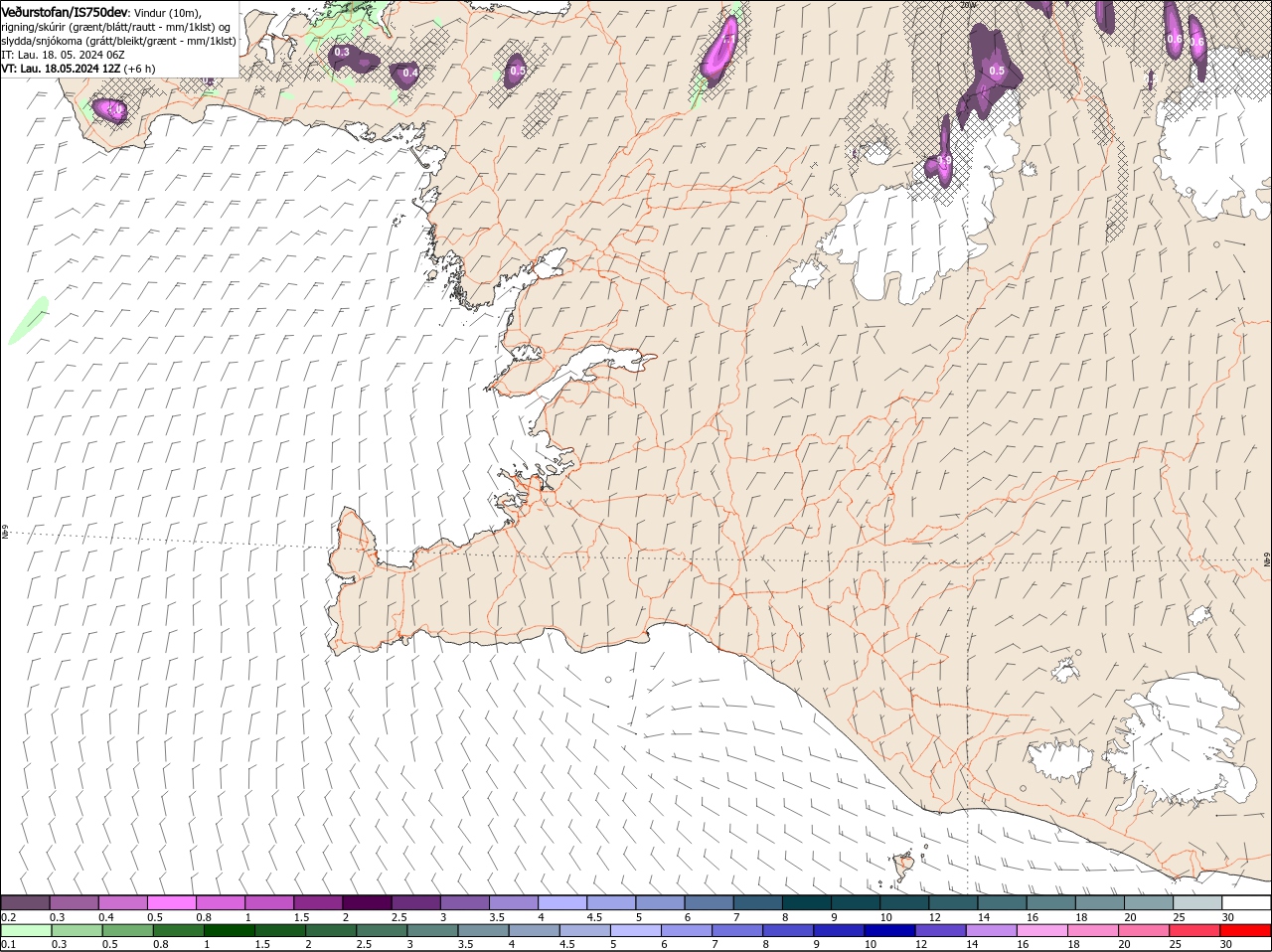1272x952 pixels.
Task: Pick the darkest purple swatch starting at 2, upper legend
Action: pyautogui.click(x=367, y=902)
